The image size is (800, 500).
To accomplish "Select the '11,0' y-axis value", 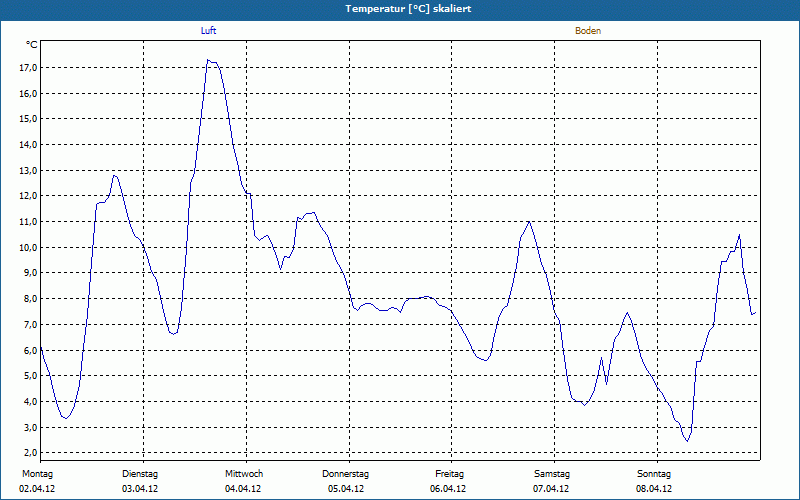I will click(x=28, y=222).
